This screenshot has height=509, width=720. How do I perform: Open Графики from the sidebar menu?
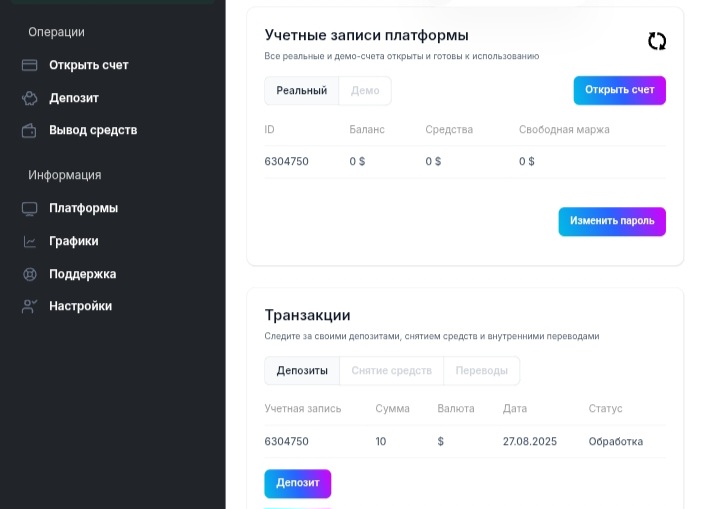74,241
